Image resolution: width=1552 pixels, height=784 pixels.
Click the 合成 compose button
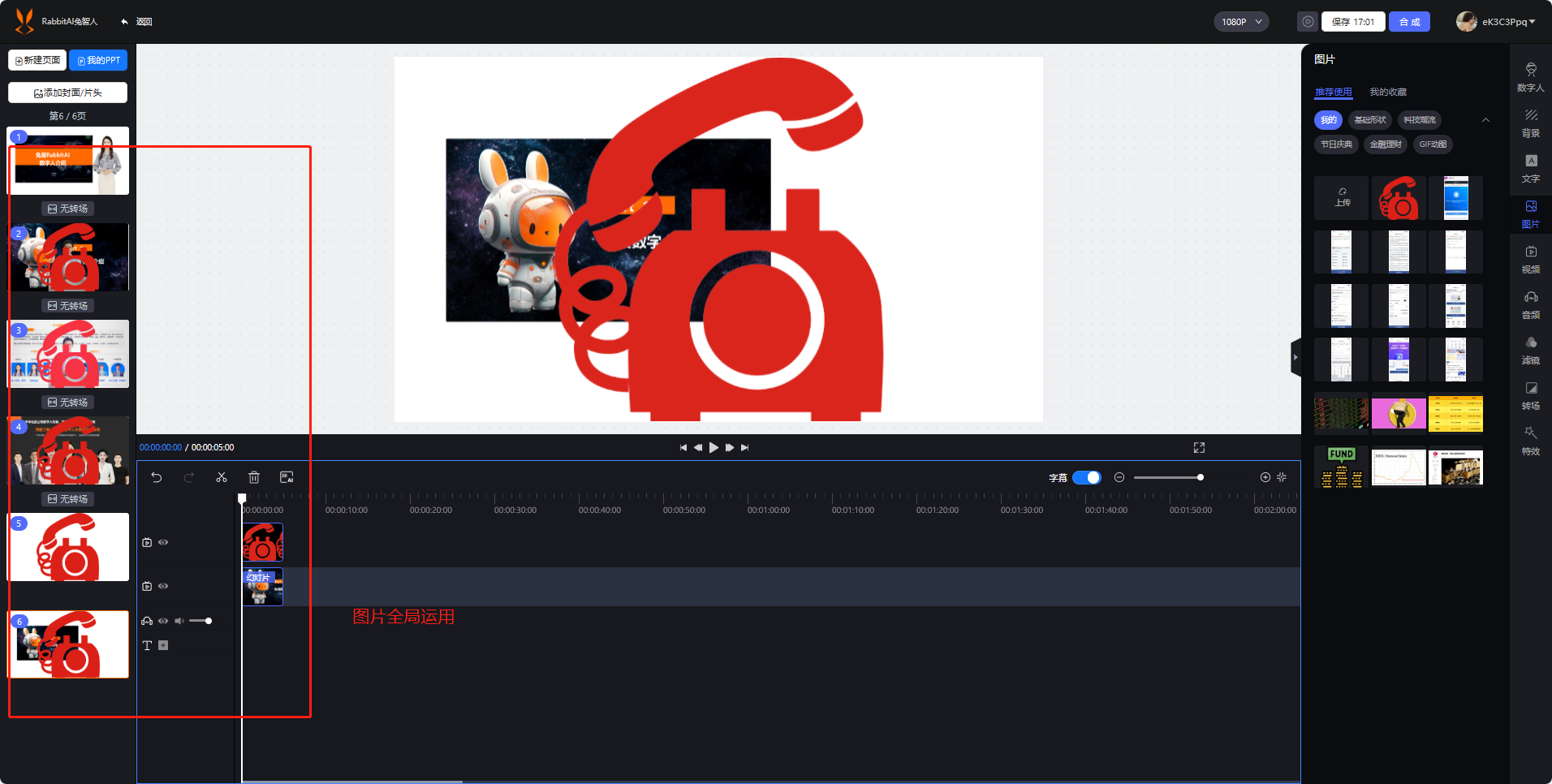click(1409, 22)
